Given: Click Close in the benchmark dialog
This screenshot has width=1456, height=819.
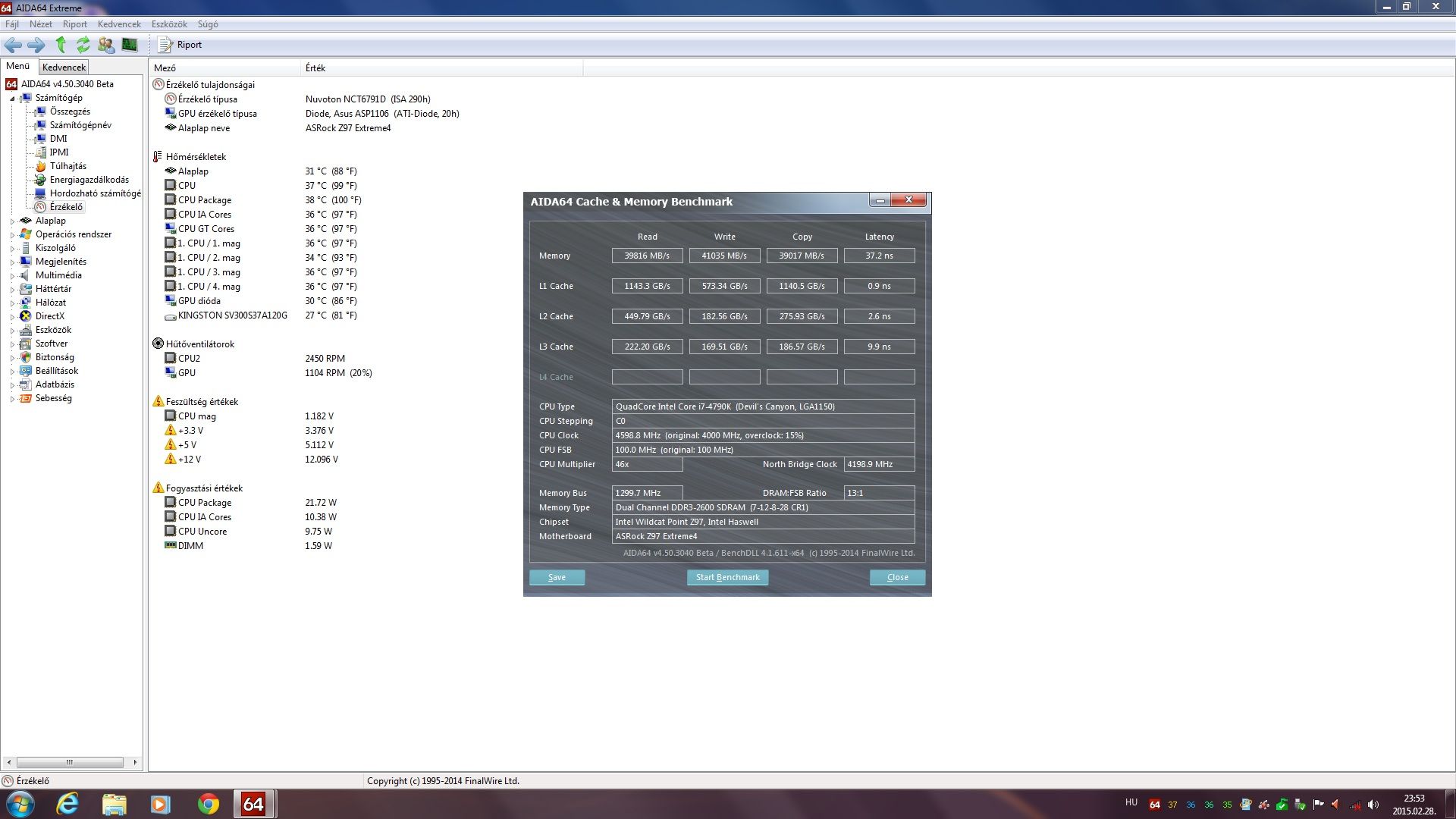Looking at the screenshot, I should [x=897, y=577].
